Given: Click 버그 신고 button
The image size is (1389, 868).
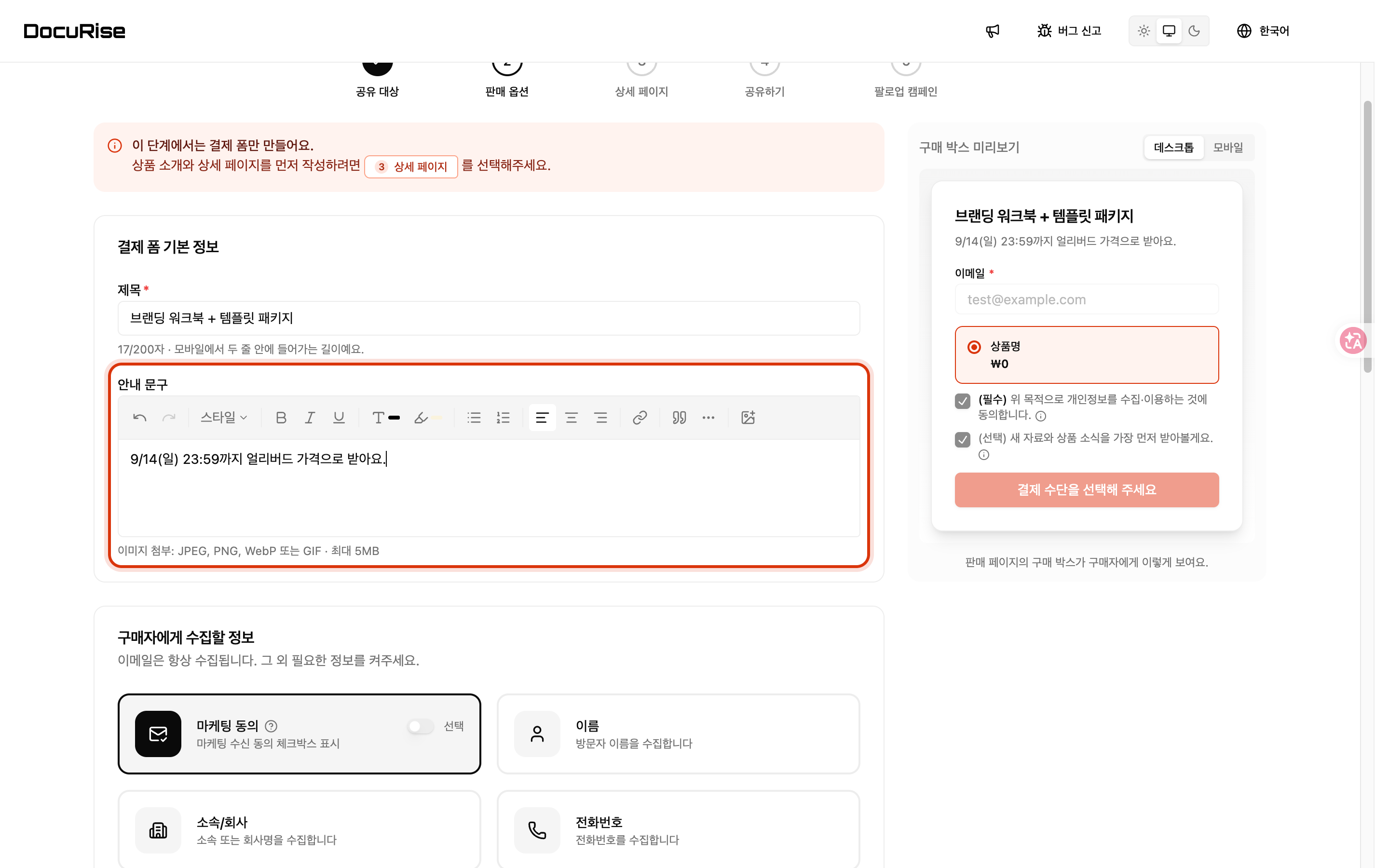Looking at the screenshot, I should coord(1069,31).
